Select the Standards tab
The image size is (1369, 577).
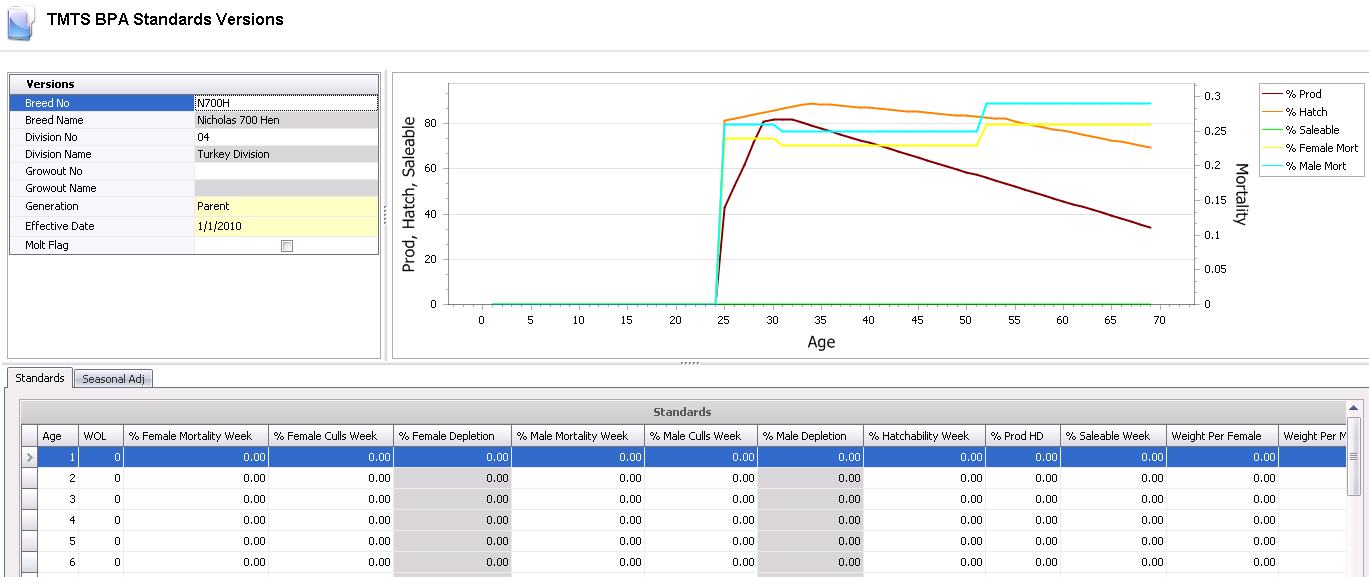(x=40, y=378)
